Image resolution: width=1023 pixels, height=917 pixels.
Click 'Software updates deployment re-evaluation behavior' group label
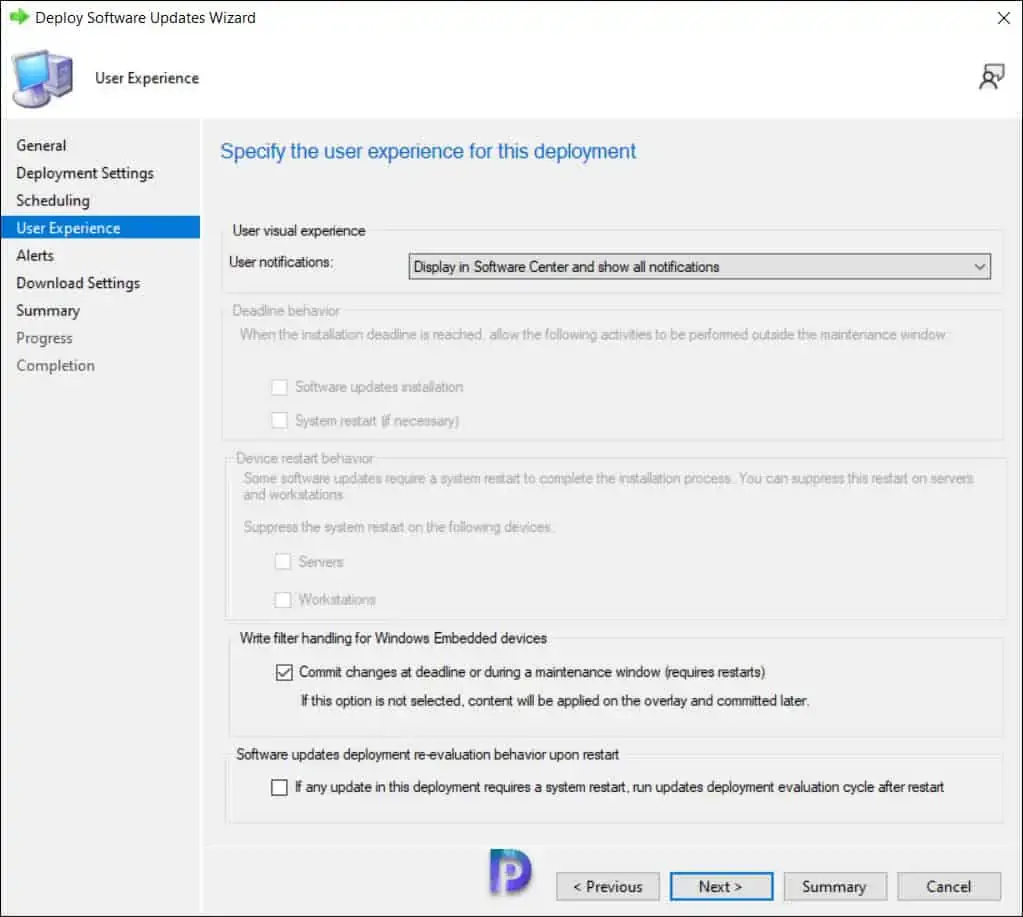[x=427, y=755]
